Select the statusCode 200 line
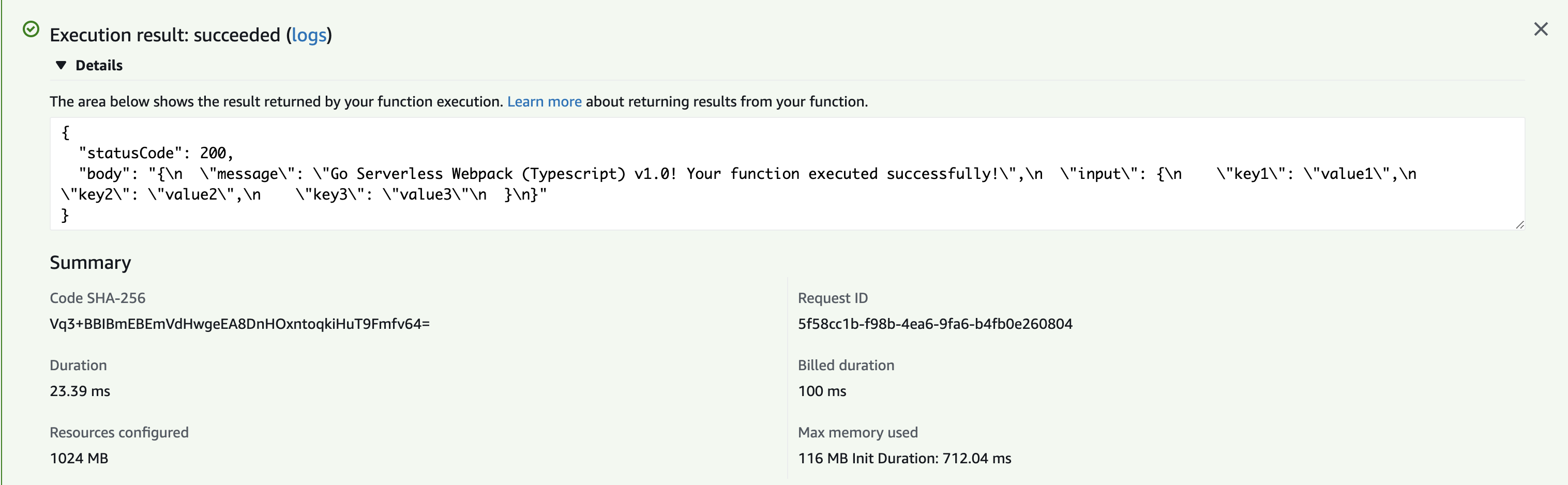The image size is (1568, 485). [x=155, y=152]
